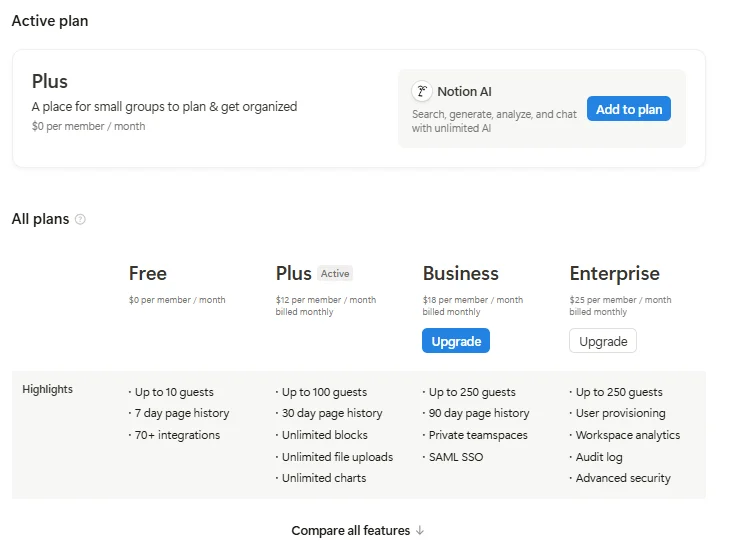
Task: Click the Active plan section title
Action: (50, 21)
